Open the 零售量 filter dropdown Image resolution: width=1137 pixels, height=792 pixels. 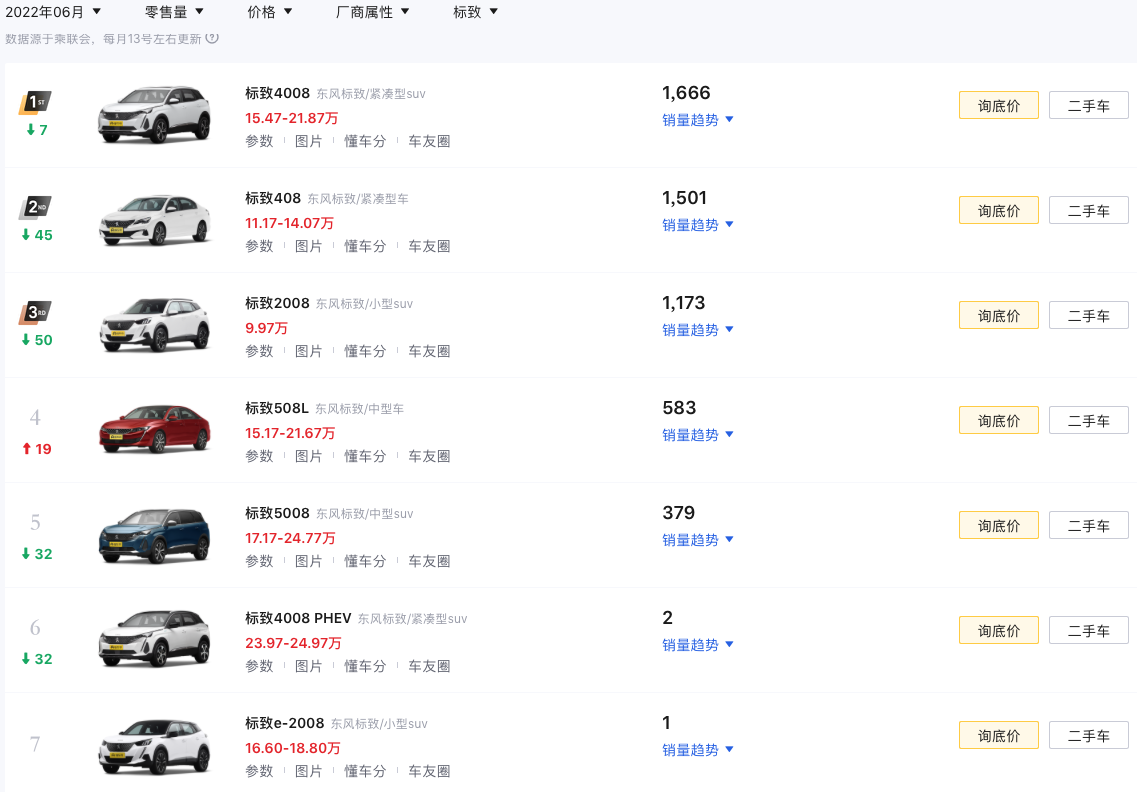(174, 12)
